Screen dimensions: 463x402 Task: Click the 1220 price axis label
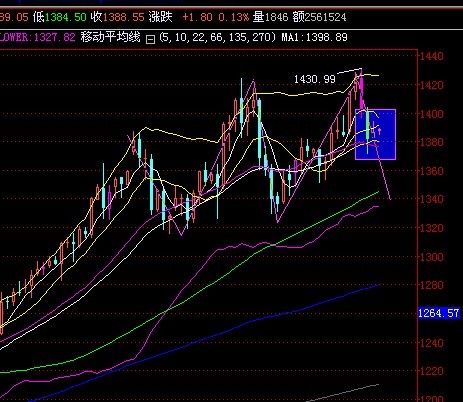(432, 371)
